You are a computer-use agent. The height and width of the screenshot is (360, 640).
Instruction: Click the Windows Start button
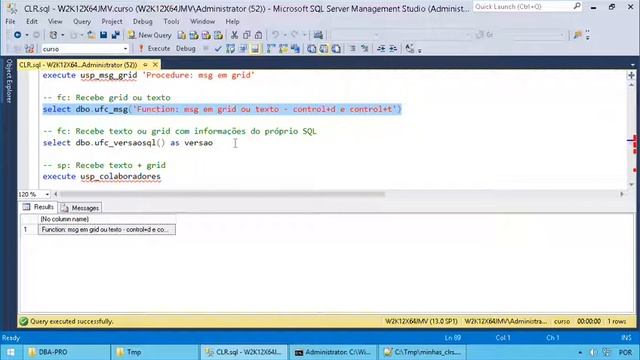click(10, 352)
